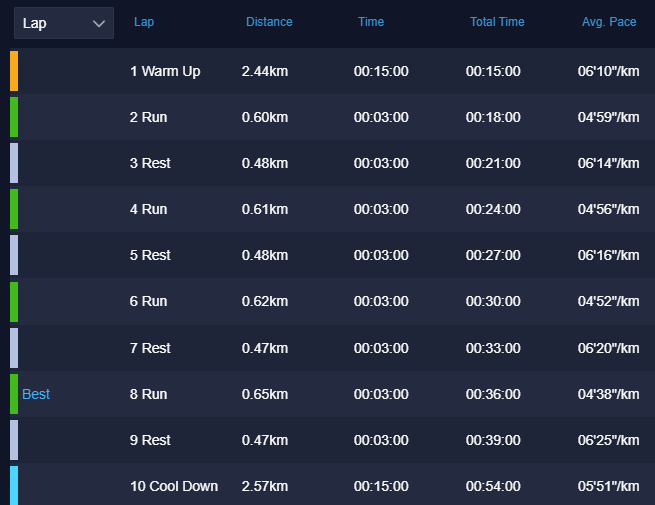Click the 00:30:00 total time cell

[x=493, y=301]
